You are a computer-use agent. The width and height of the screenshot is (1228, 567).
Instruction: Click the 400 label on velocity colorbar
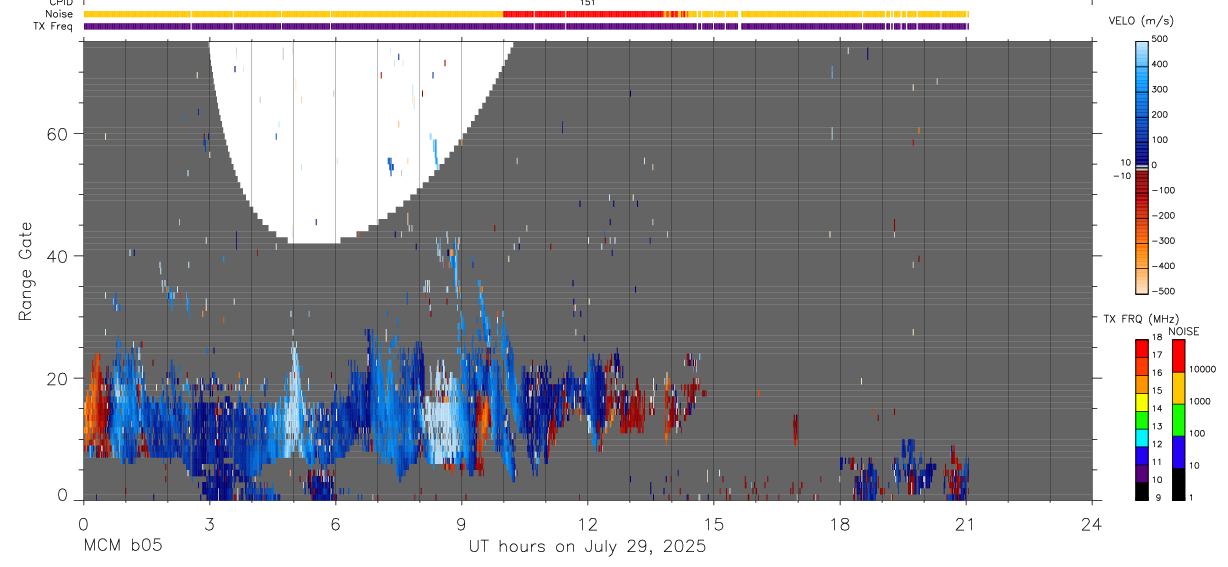pyautogui.click(x=1160, y=64)
